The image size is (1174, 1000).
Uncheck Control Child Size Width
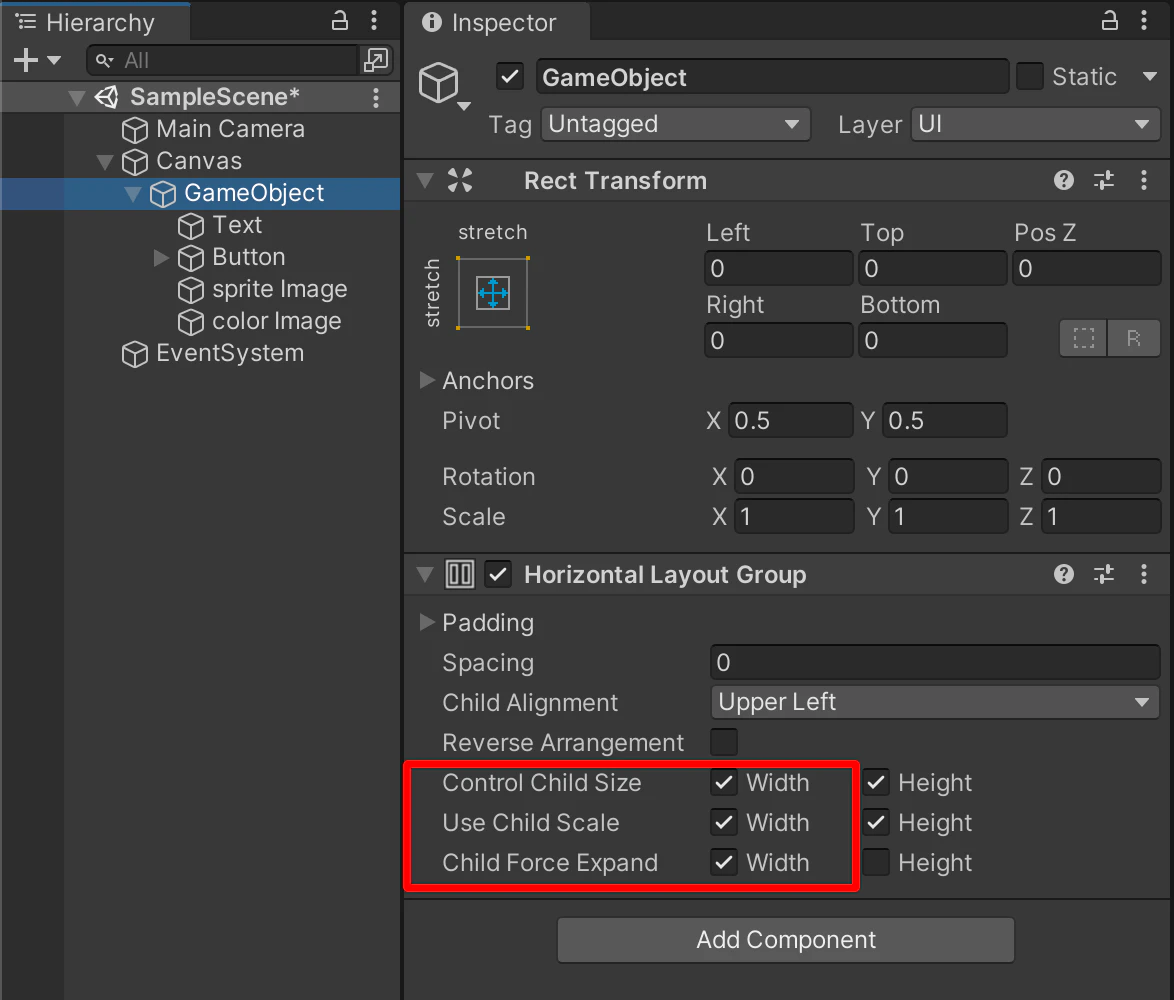(723, 782)
